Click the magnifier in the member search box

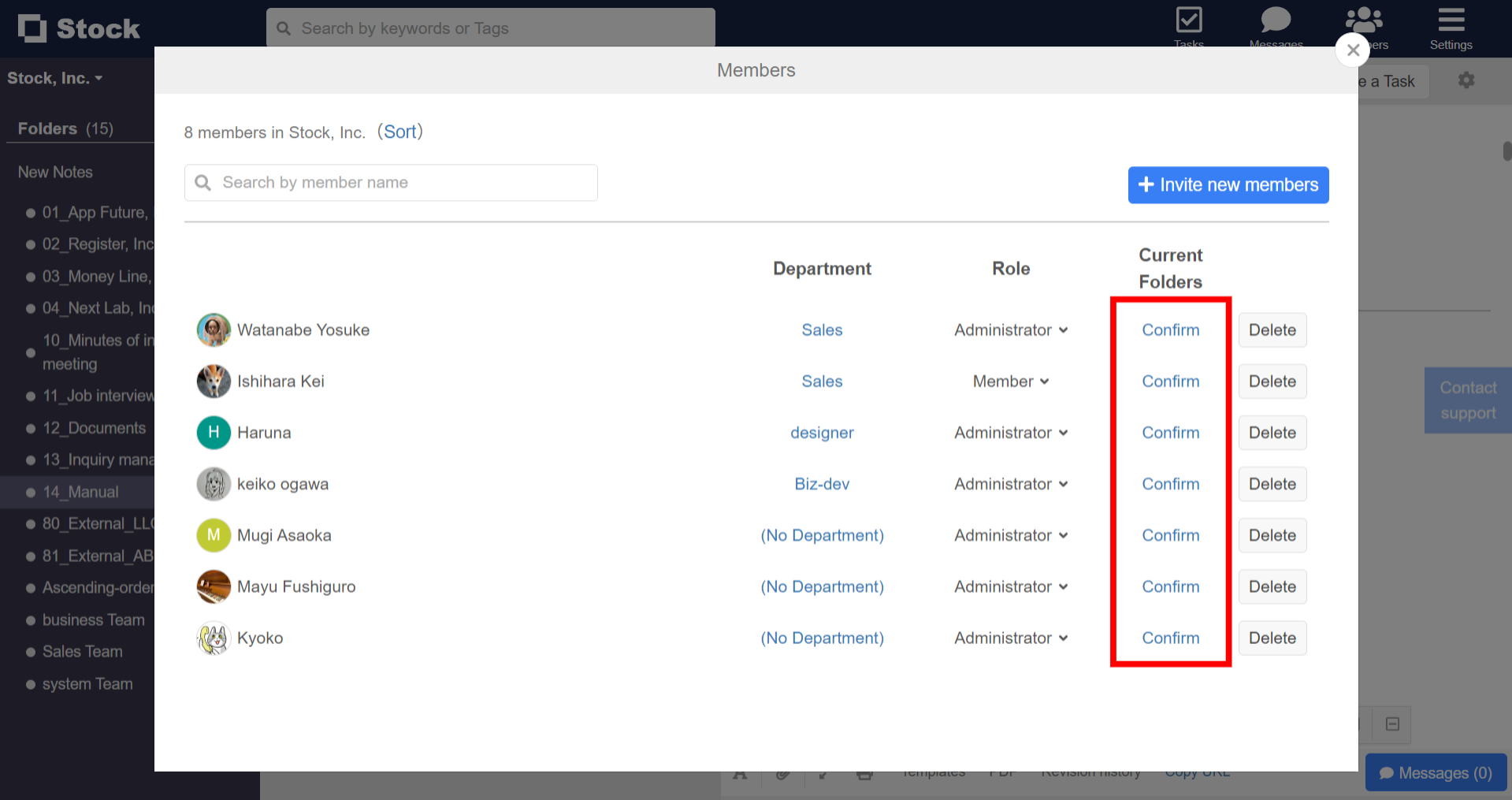[202, 182]
